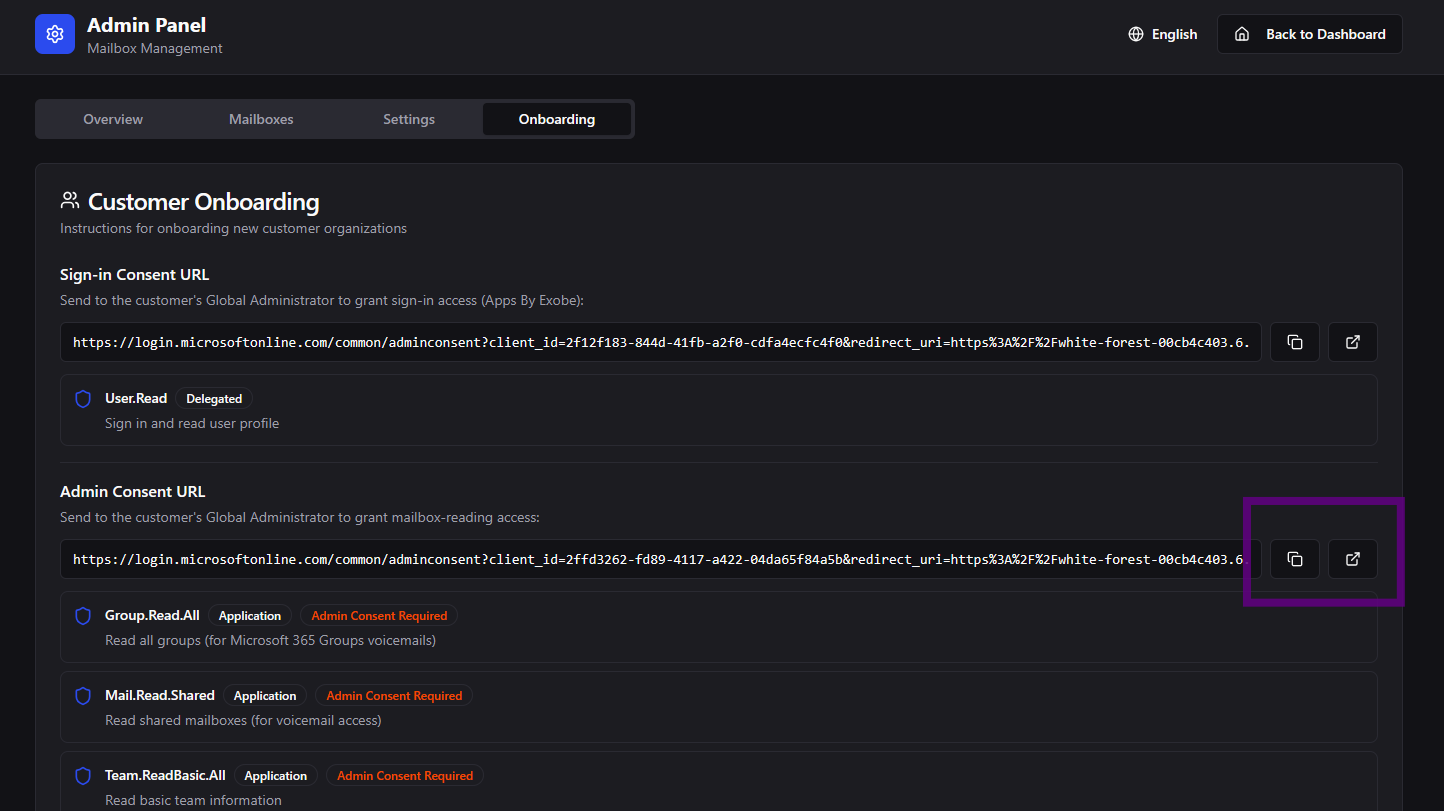Click the Admin Panel gear logo
The height and width of the screenshot is (811, 1444).
point(55,34)
